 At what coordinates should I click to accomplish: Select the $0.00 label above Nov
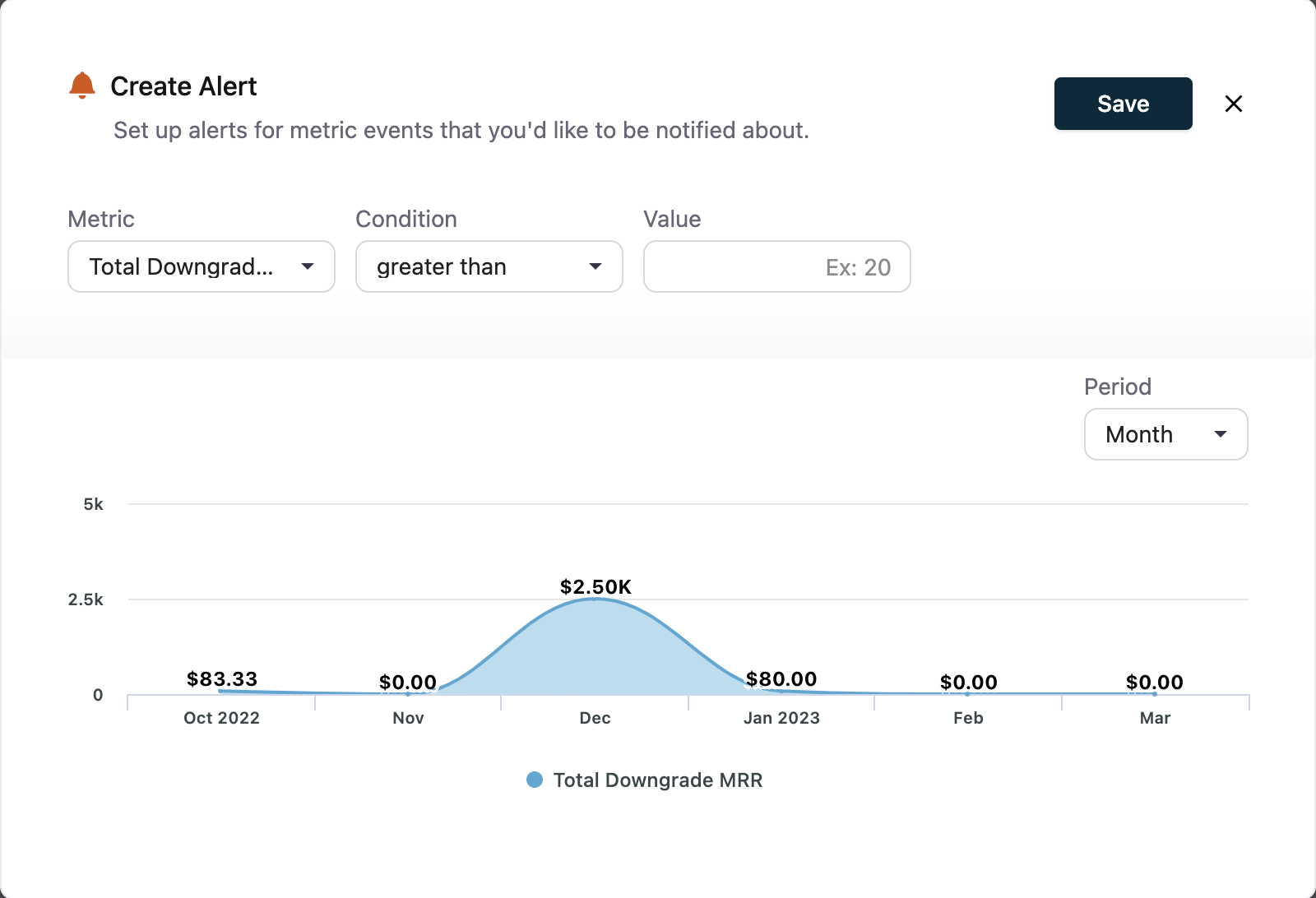pos(408,682)
